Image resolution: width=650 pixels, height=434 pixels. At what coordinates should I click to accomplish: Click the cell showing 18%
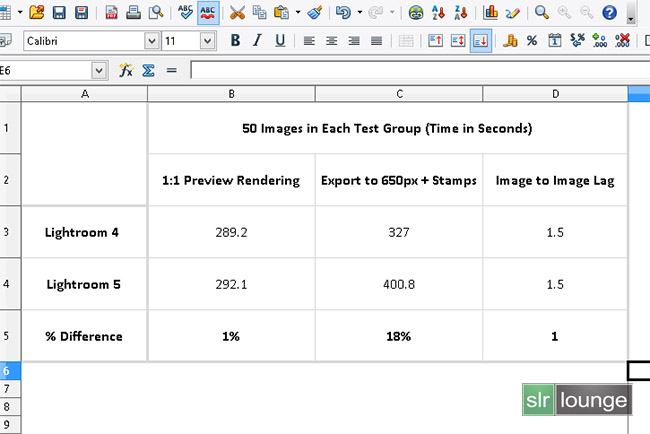[399, 336]
